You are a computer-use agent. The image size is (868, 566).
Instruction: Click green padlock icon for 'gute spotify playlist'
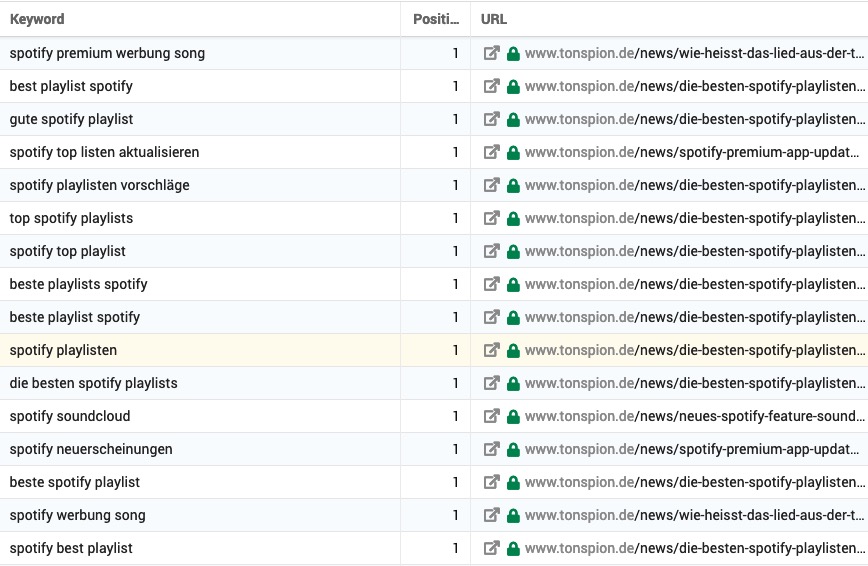pos(513,120)
